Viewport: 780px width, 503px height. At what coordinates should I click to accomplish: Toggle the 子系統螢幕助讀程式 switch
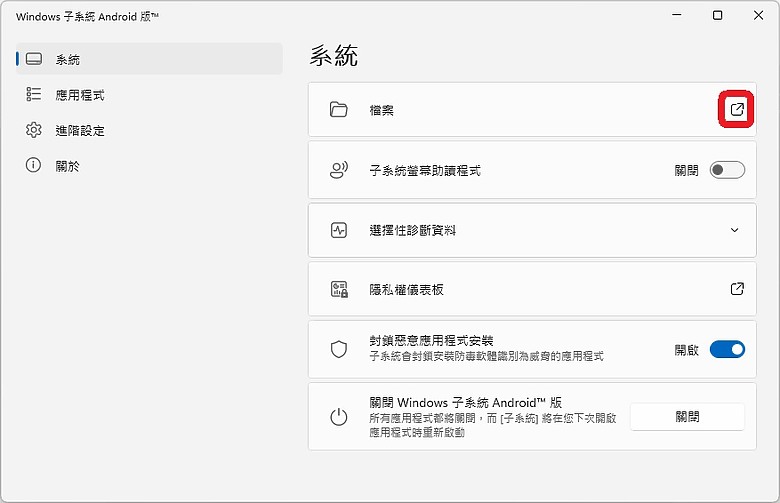[727, 170]
